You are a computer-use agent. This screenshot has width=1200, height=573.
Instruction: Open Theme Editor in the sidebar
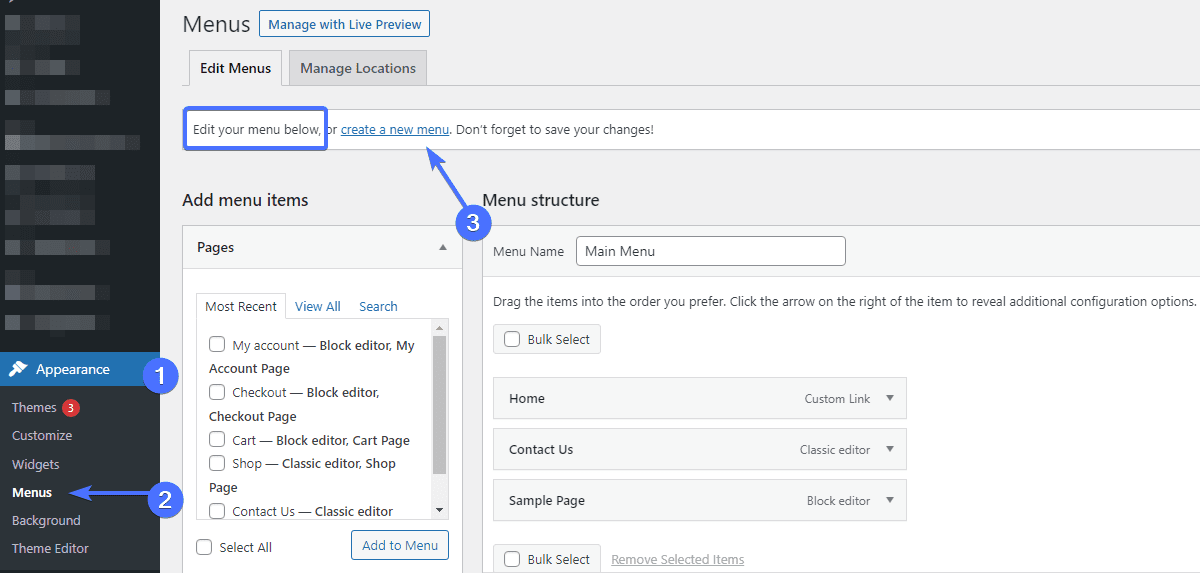point(50,548)
